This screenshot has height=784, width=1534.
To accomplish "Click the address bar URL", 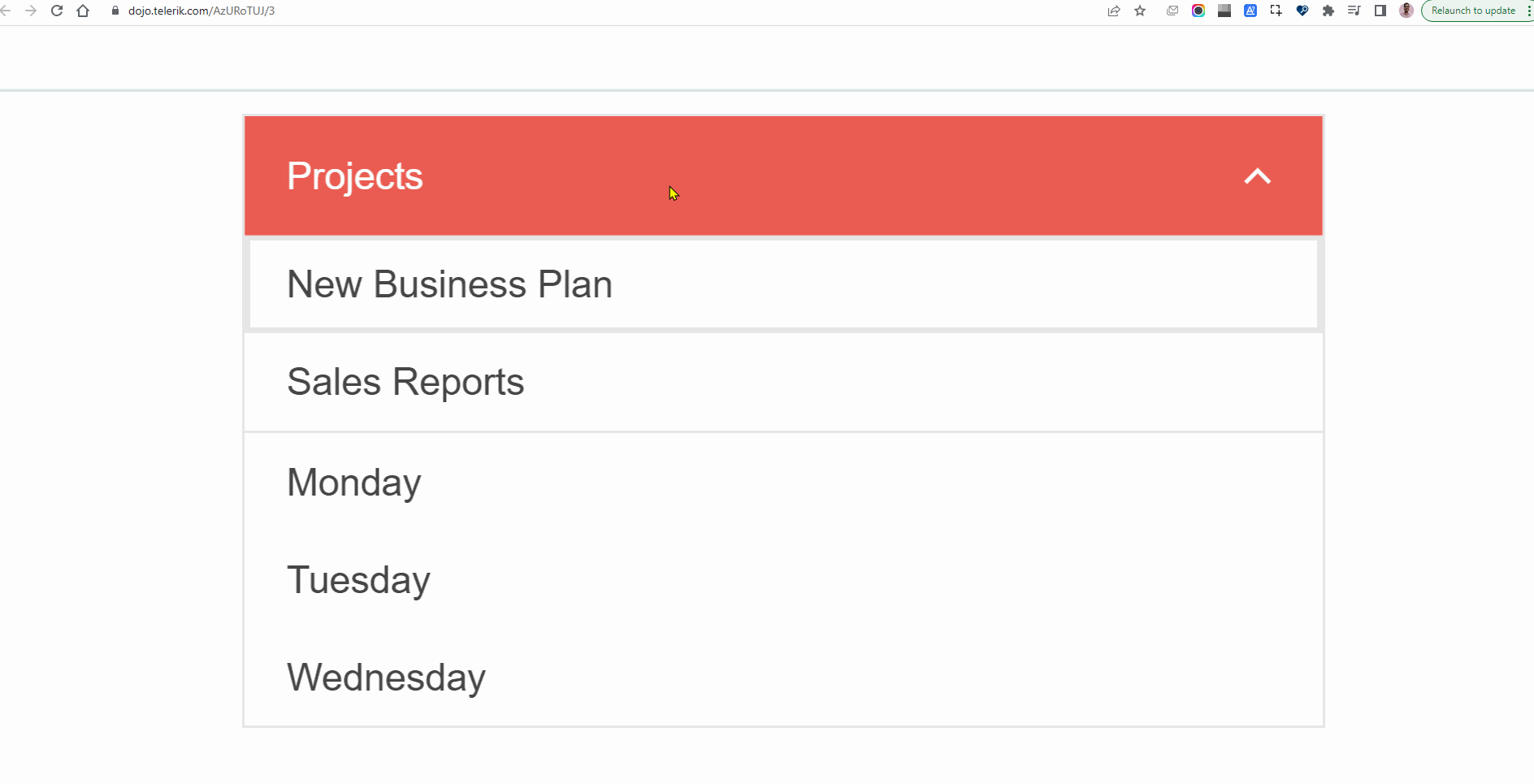I will [201, 11].
